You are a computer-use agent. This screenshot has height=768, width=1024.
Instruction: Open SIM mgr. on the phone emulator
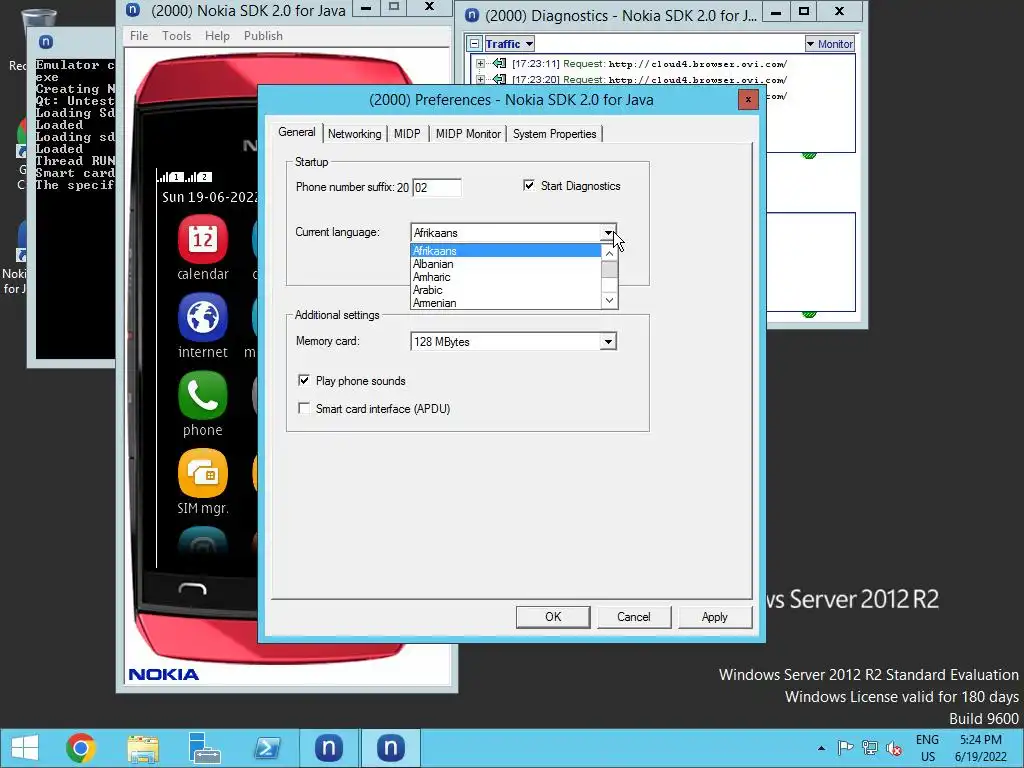coord(202,473)
